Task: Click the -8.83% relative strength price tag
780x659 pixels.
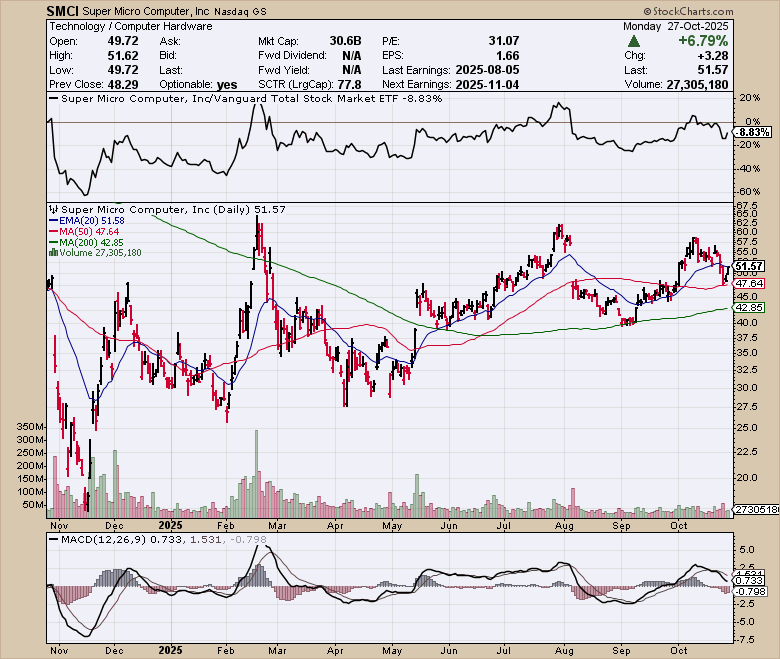Action: 754,132
